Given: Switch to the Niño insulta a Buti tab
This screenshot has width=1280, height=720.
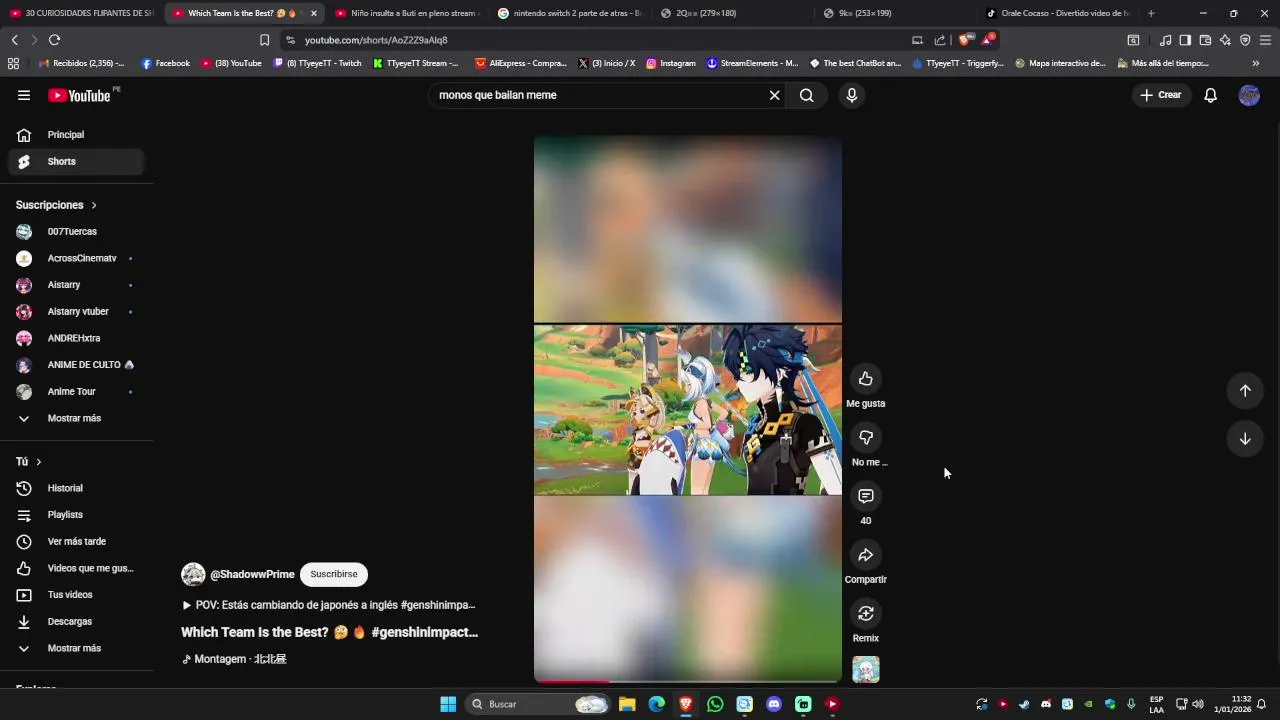Looking at the screenshot, I should [x=405, y=13].
